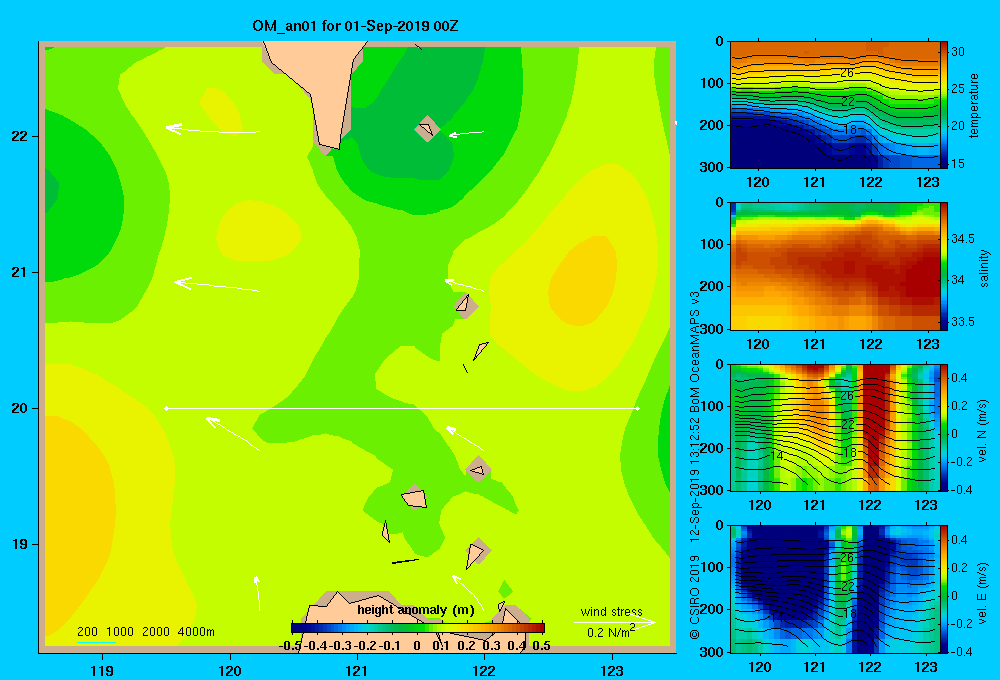Viewport: 1000px width, 680px height.
Task: Click the eastward velocity section plot
Action: click(835, 589)
